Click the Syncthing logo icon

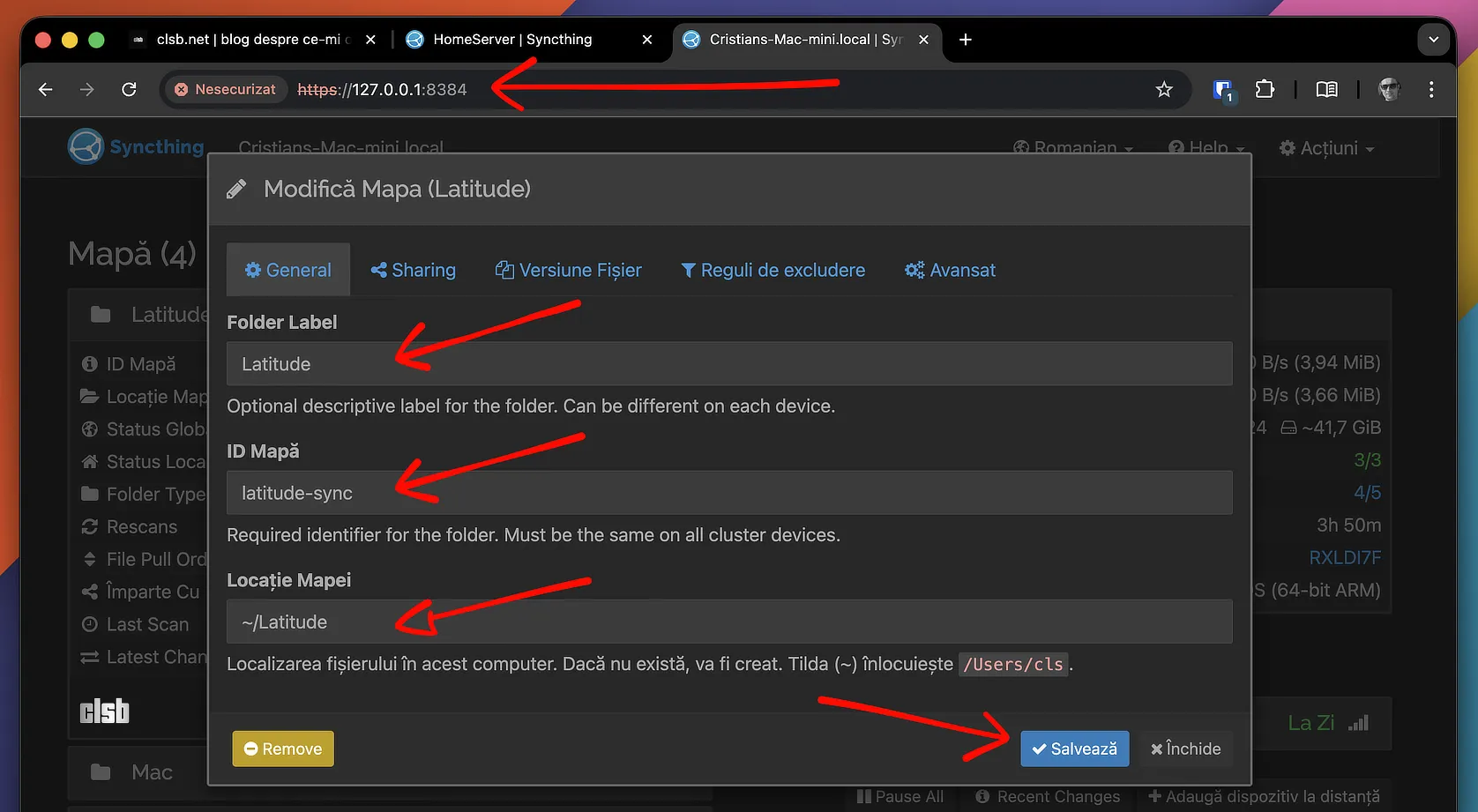click(86, 146)
